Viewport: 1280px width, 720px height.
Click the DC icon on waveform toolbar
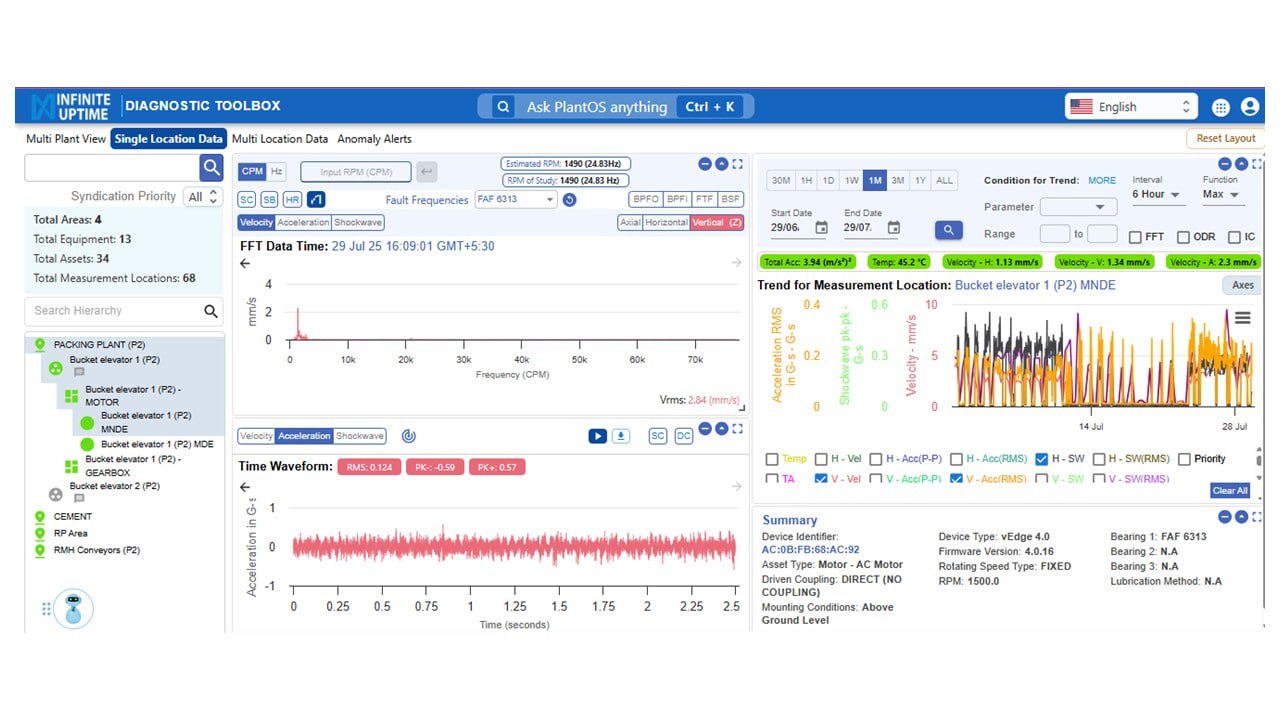coord(685,435)
